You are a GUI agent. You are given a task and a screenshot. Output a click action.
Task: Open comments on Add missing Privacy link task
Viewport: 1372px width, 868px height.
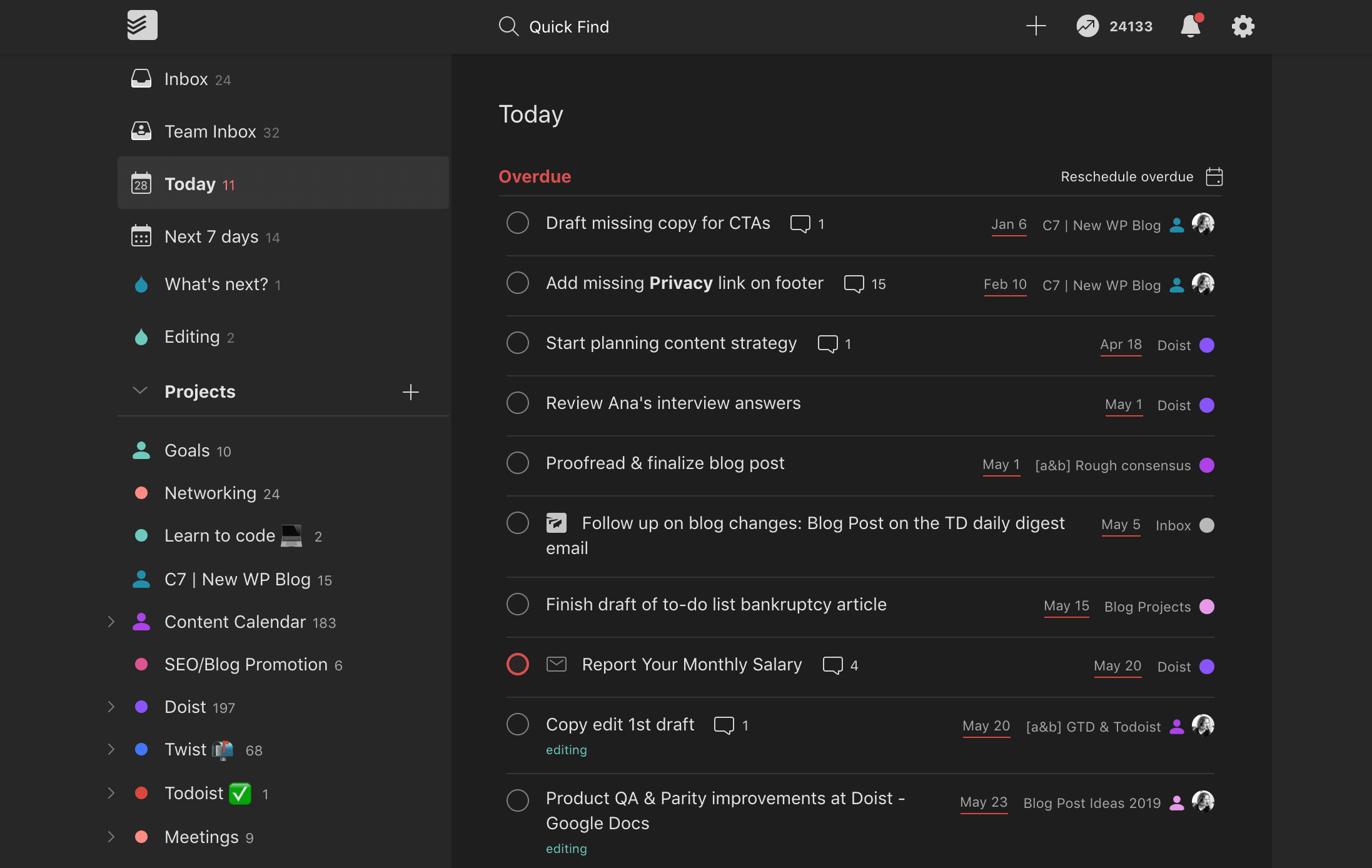click(x=854, y=284)
